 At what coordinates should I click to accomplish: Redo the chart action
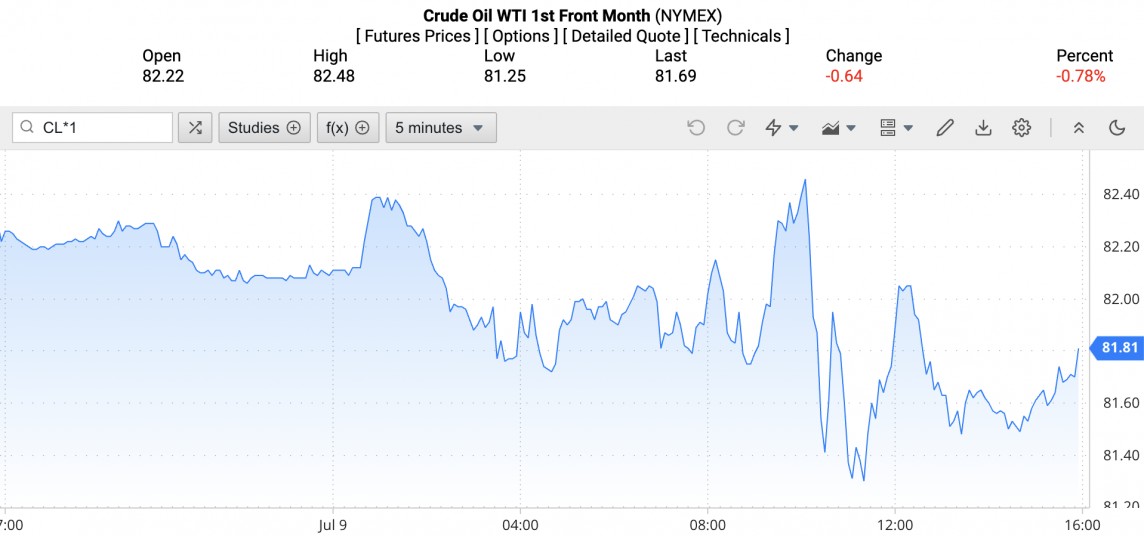[735, 128]
